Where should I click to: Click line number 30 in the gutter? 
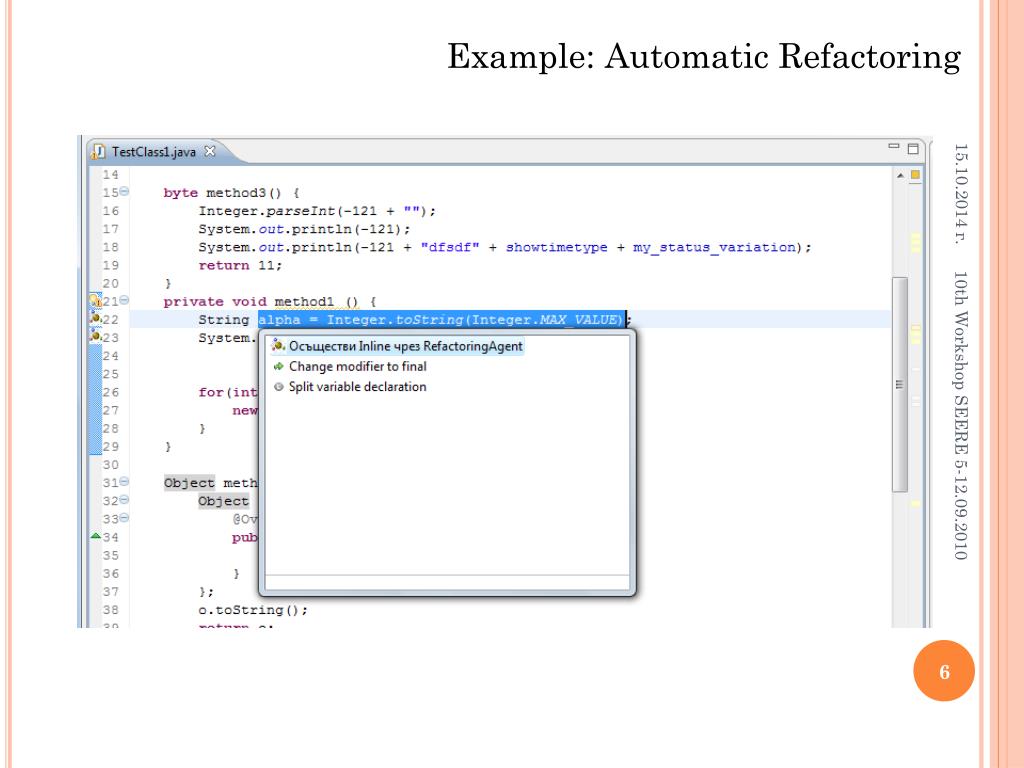[x=110, y=465]
